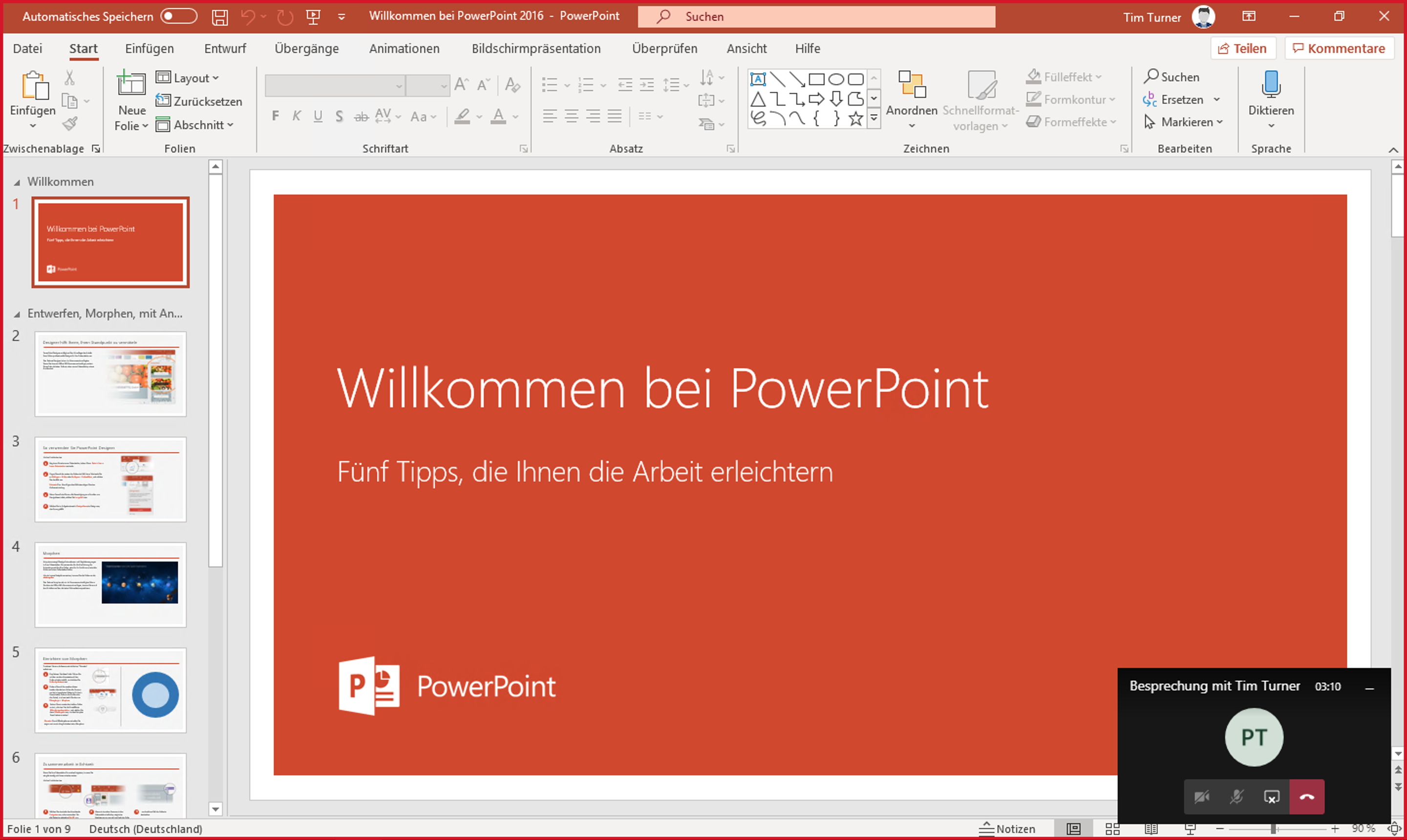Clear all formatting eraser icon

point(512,85)
